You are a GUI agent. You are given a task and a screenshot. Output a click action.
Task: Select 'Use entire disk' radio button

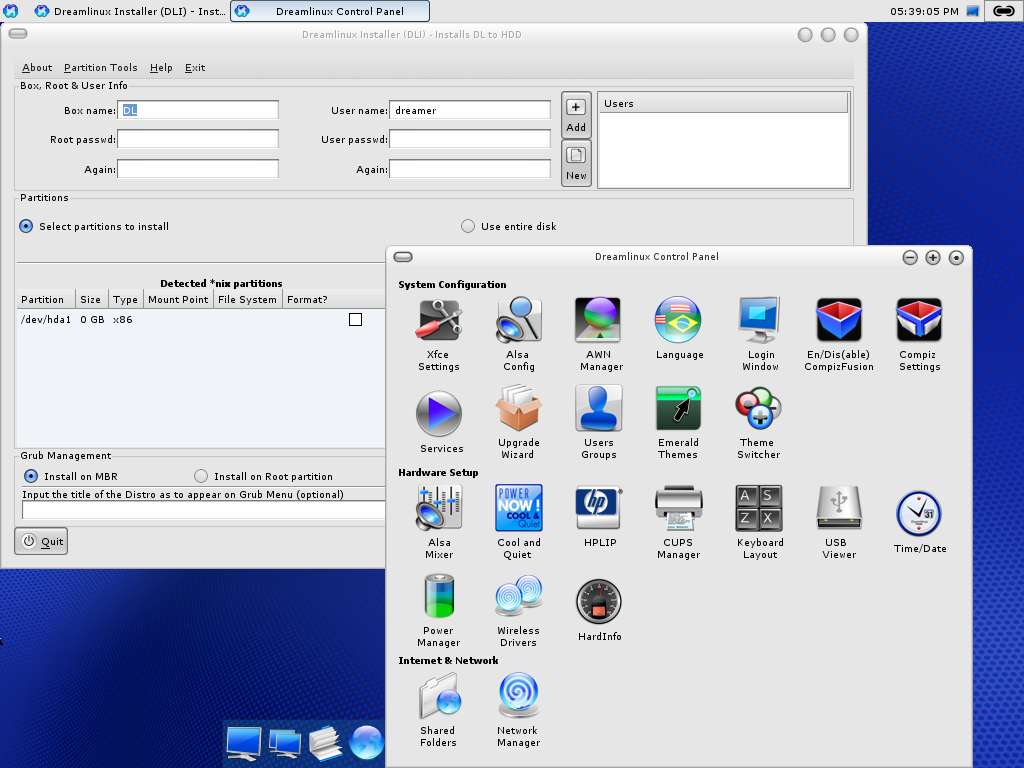(468, 226)
